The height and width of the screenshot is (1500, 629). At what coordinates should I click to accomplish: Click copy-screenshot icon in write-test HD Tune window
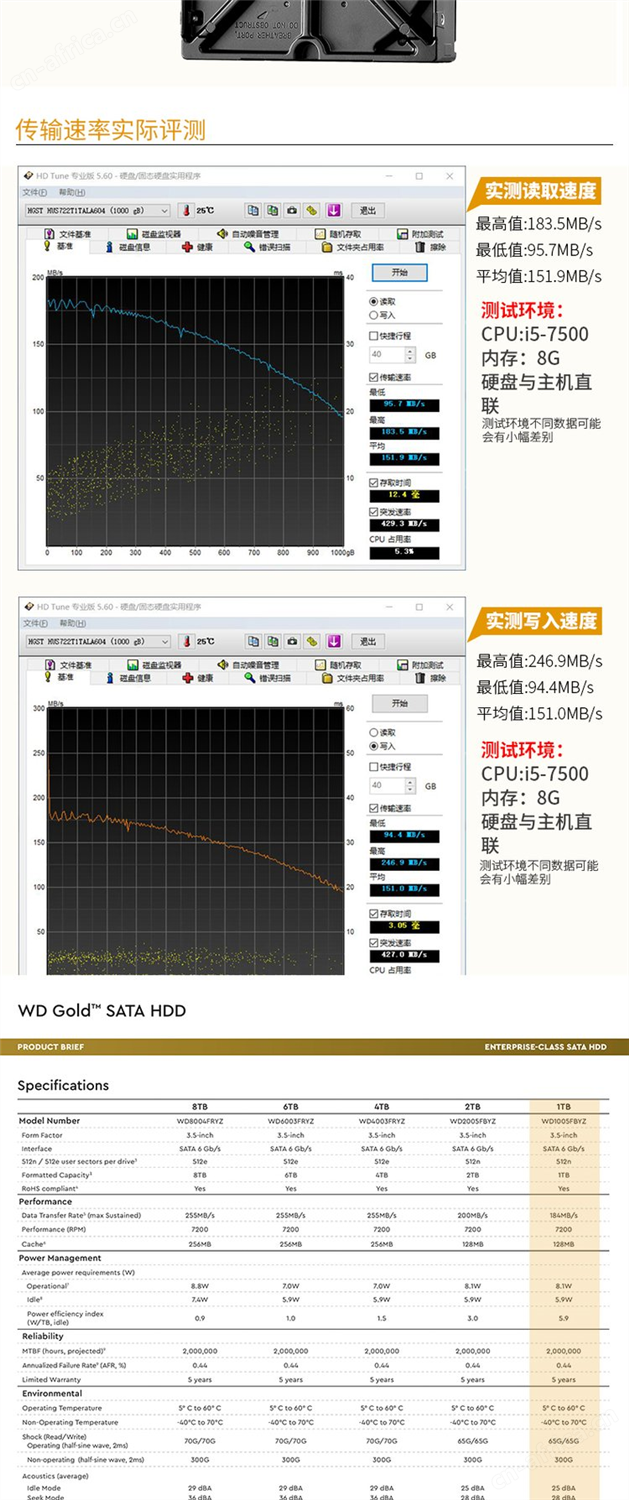(x=273, y=641)
